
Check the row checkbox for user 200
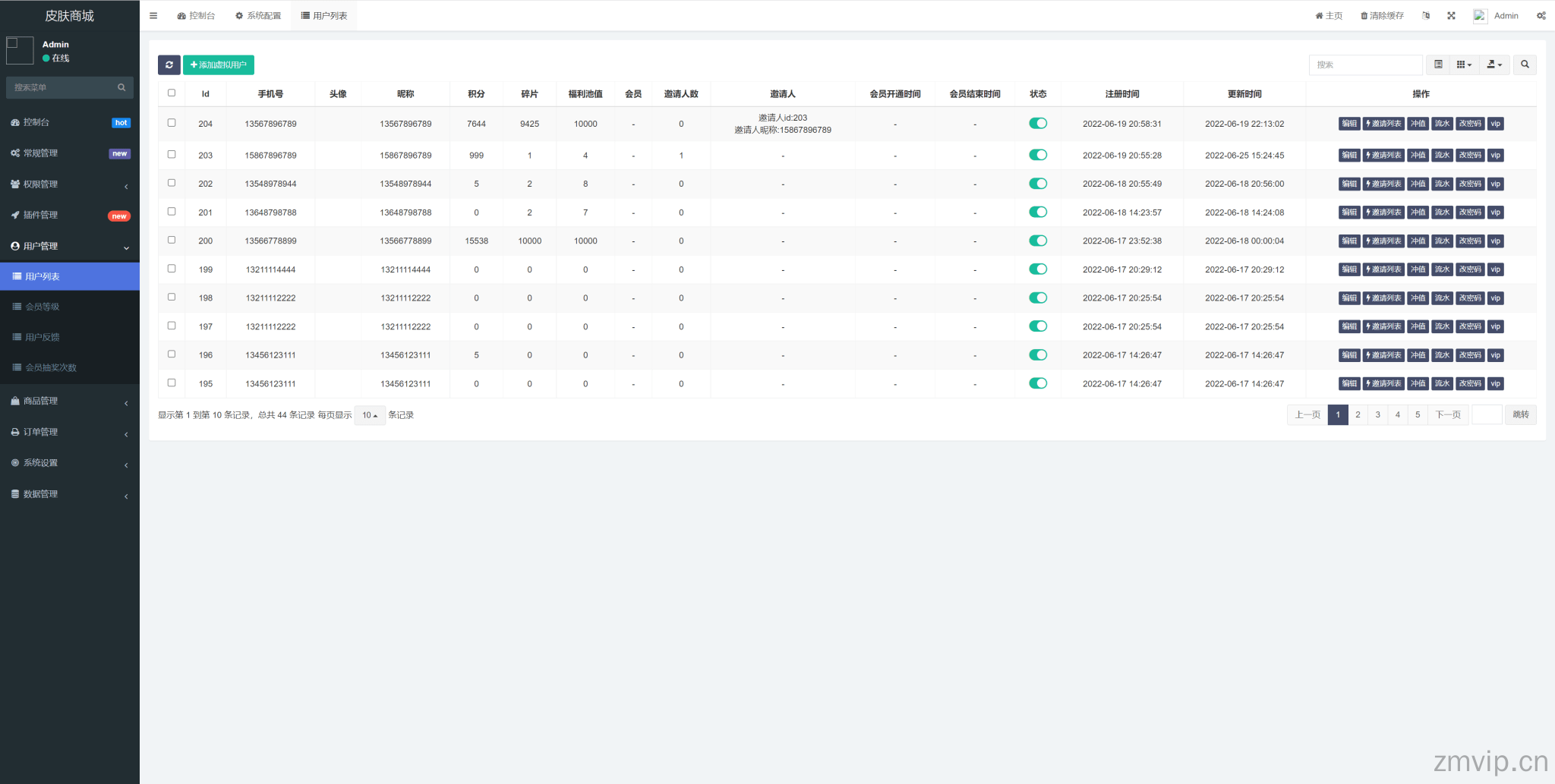(x=172, y=240)
